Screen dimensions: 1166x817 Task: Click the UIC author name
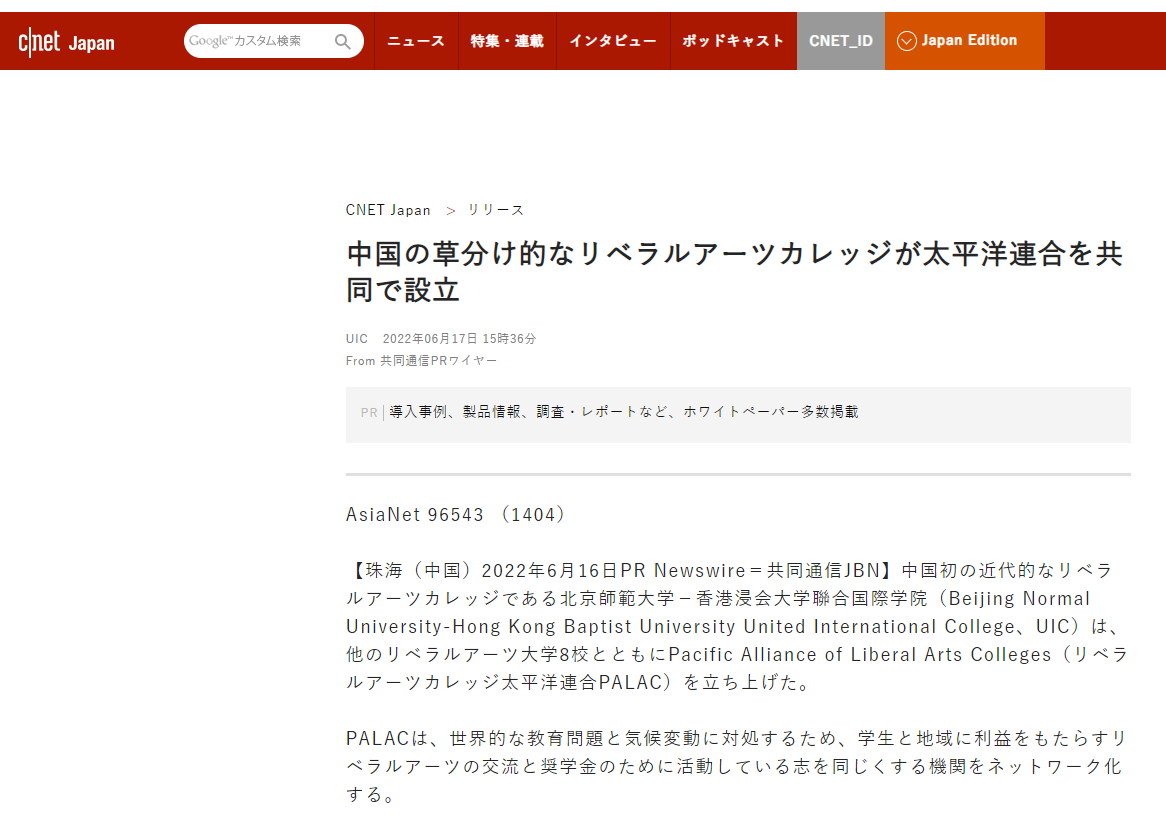coord(357,339)
